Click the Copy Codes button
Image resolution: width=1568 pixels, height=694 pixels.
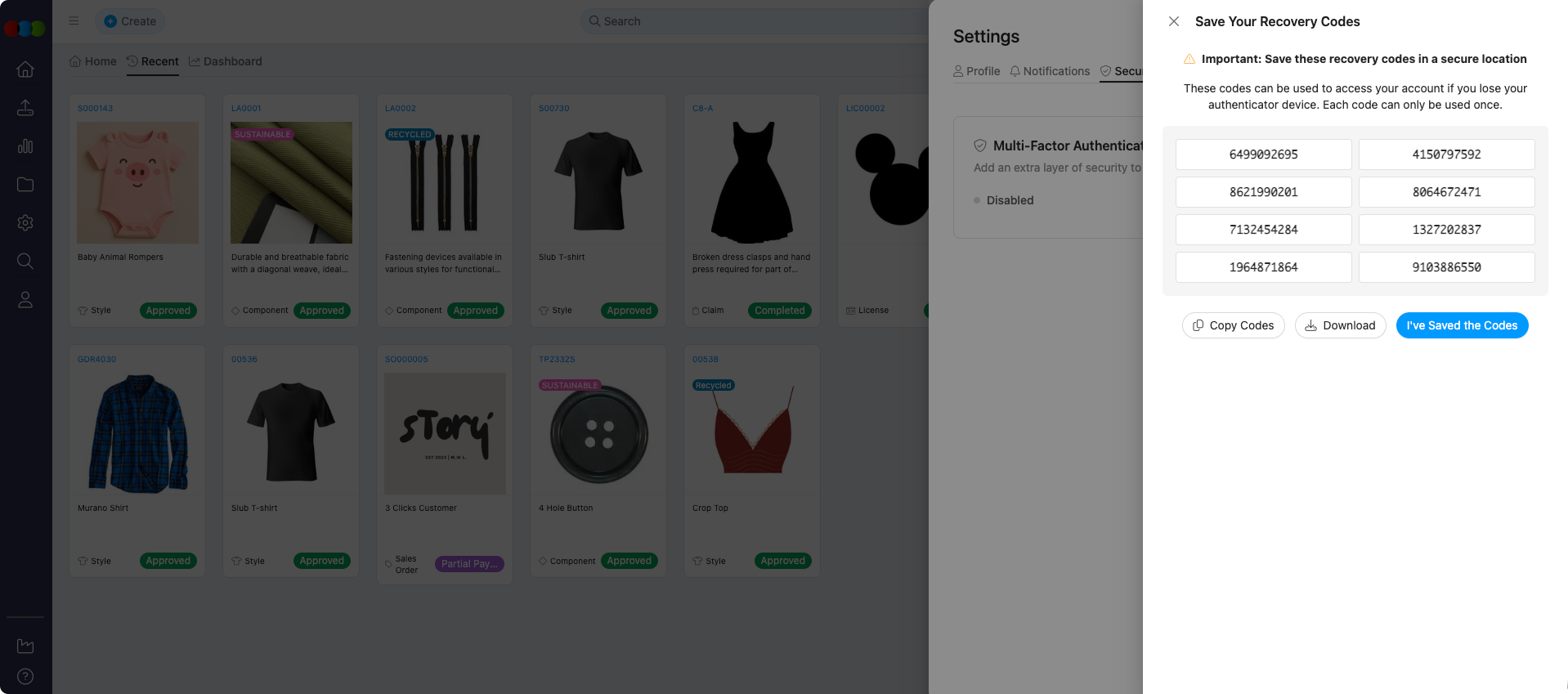pos(1233,325)
